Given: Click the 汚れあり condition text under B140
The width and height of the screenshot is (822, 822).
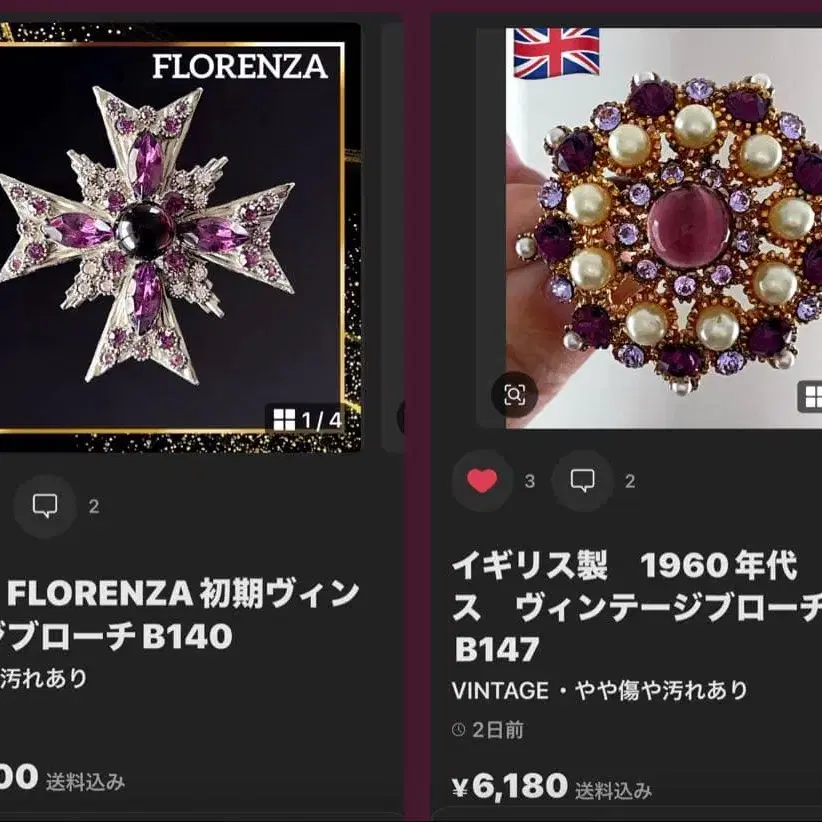Looking at the screenshot, I should [43, 678].
